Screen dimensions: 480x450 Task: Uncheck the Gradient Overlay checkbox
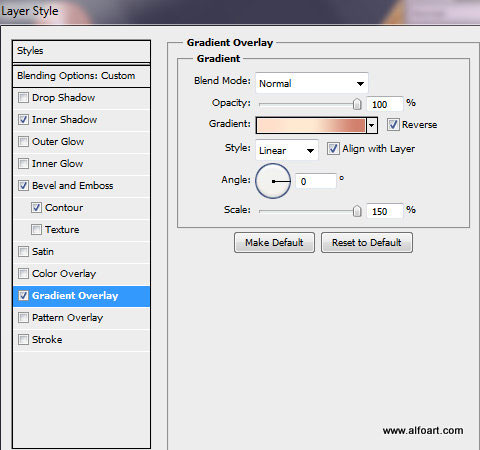tap(23, 296)
